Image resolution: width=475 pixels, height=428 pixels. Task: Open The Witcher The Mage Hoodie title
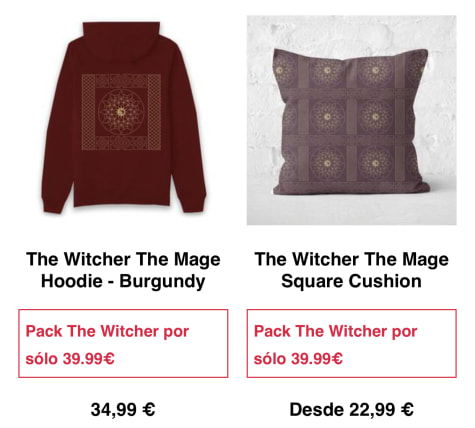coord(123,270)
